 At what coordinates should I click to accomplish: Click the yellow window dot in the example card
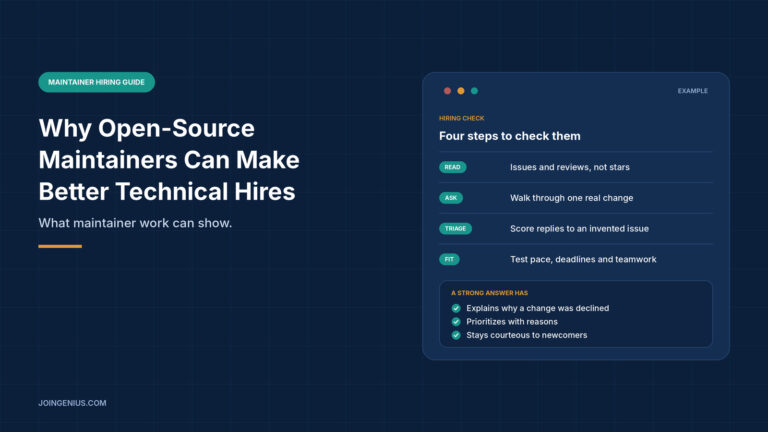tap(461, 91)
